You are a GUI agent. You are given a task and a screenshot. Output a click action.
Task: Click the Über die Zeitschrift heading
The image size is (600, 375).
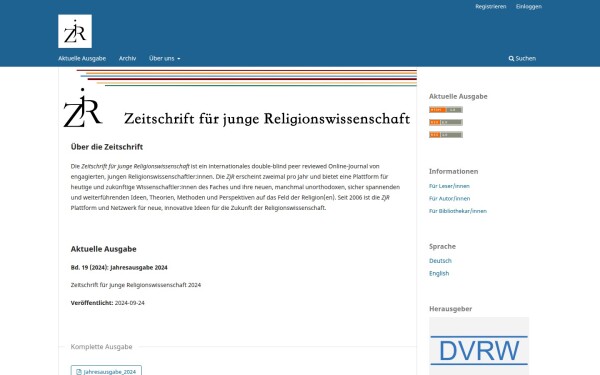coord(107,147)
